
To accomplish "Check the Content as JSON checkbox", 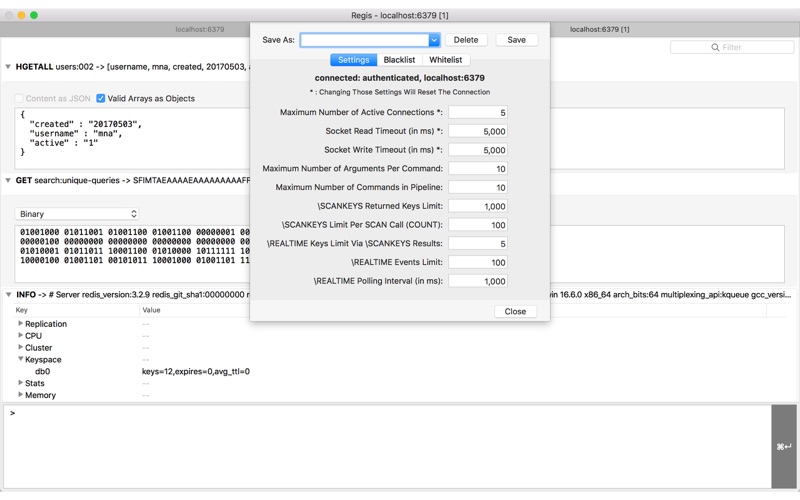I will tap(19, 98).
